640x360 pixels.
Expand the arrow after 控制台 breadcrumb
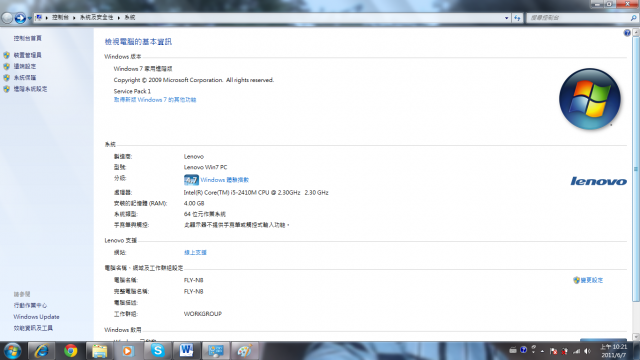click(74, 18)
